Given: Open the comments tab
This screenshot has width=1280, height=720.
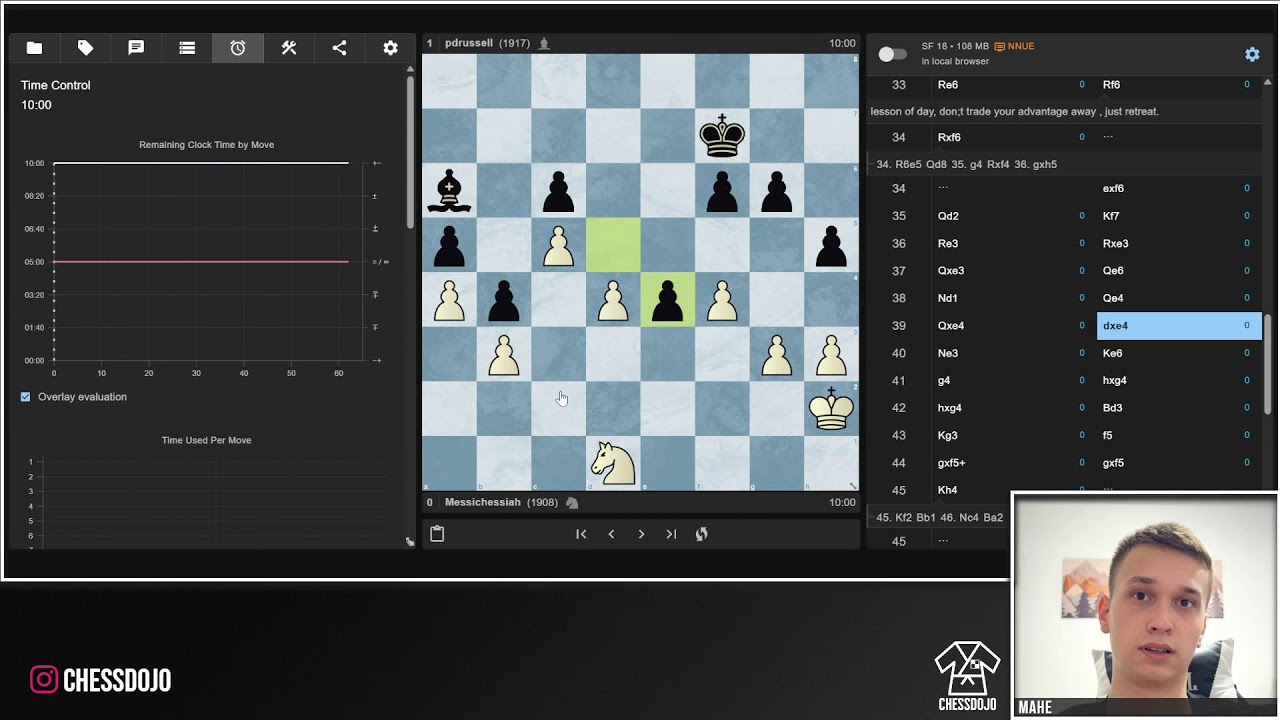Looking at the screenshot, I should tap(136, 48).
